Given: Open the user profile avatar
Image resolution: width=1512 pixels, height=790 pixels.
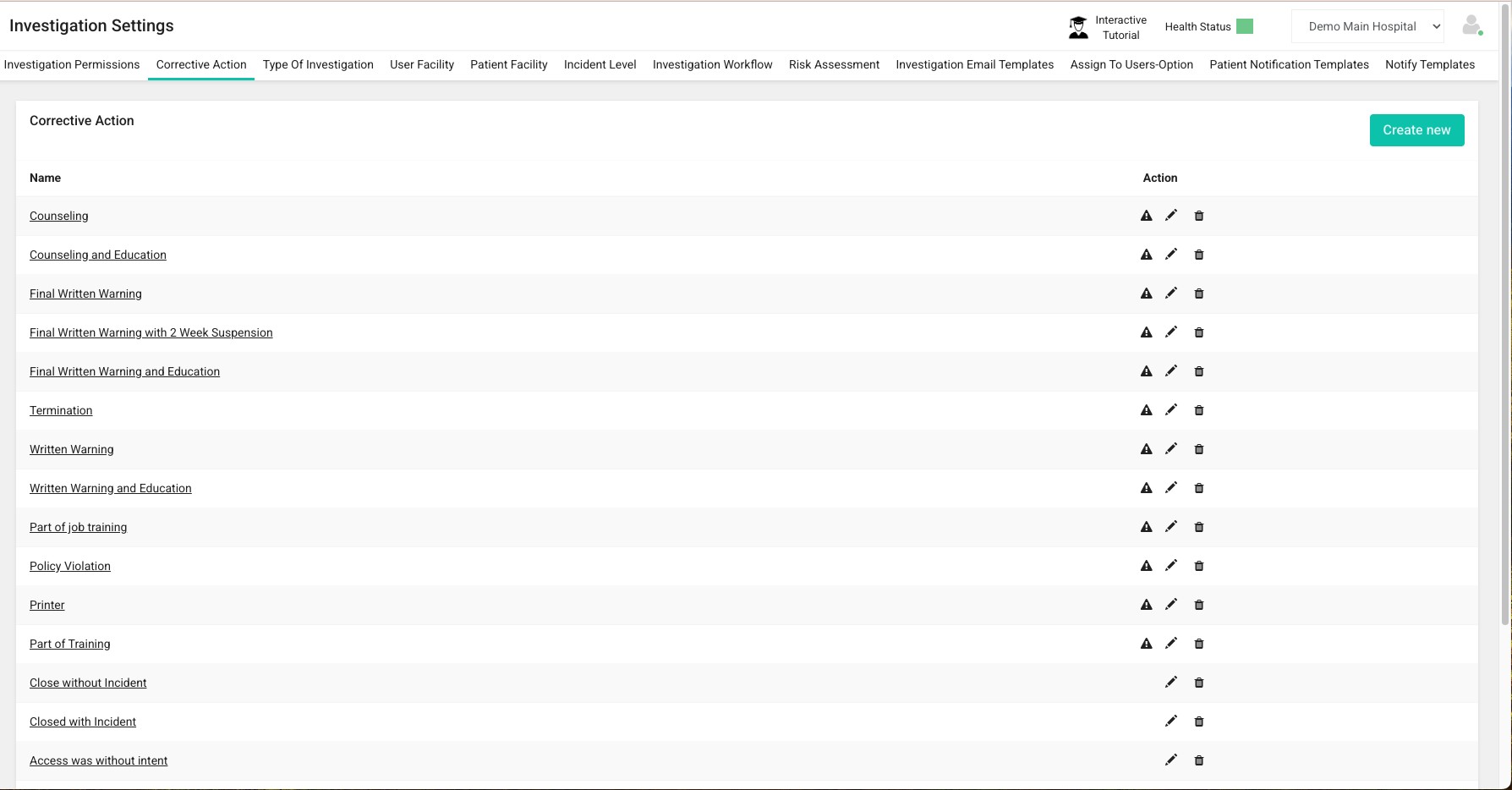Looking at the screenshot, I should pos(1472,25).
